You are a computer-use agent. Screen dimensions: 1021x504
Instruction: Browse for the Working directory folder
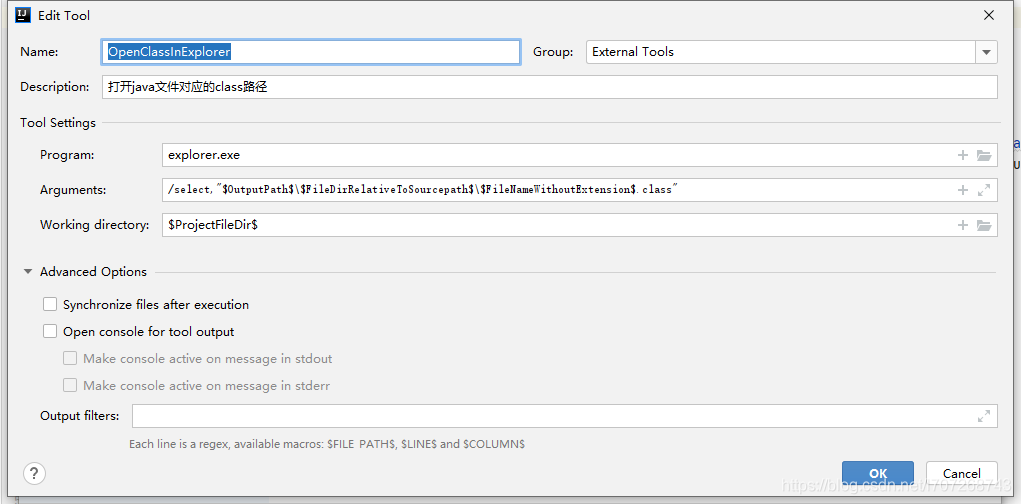pos(984,225)
